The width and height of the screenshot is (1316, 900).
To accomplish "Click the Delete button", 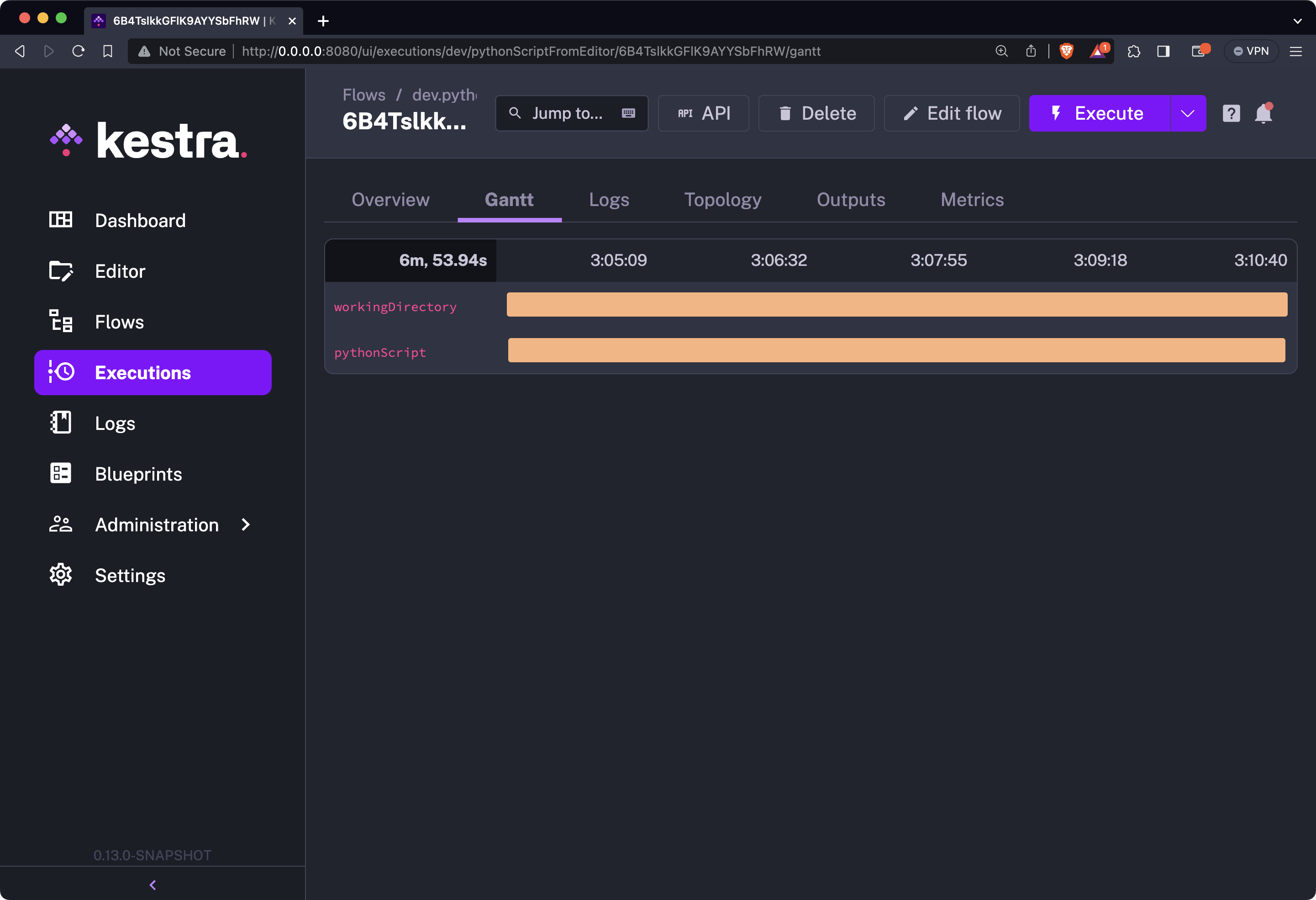I will click(x=816, y=113).
